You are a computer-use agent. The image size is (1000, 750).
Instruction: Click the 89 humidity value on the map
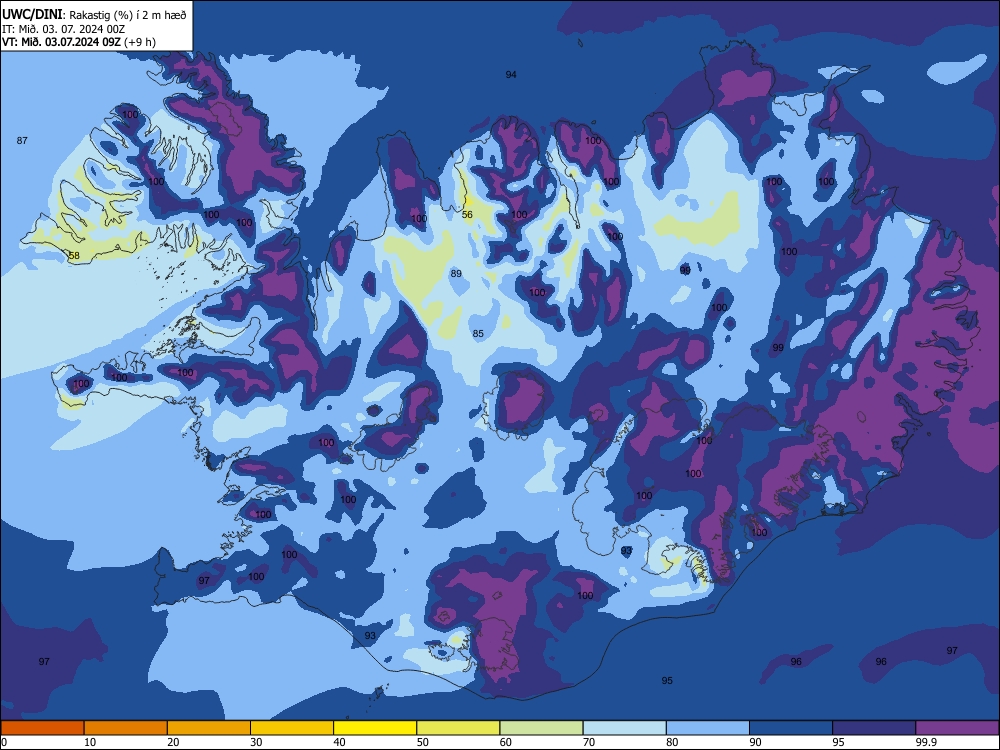456,274
